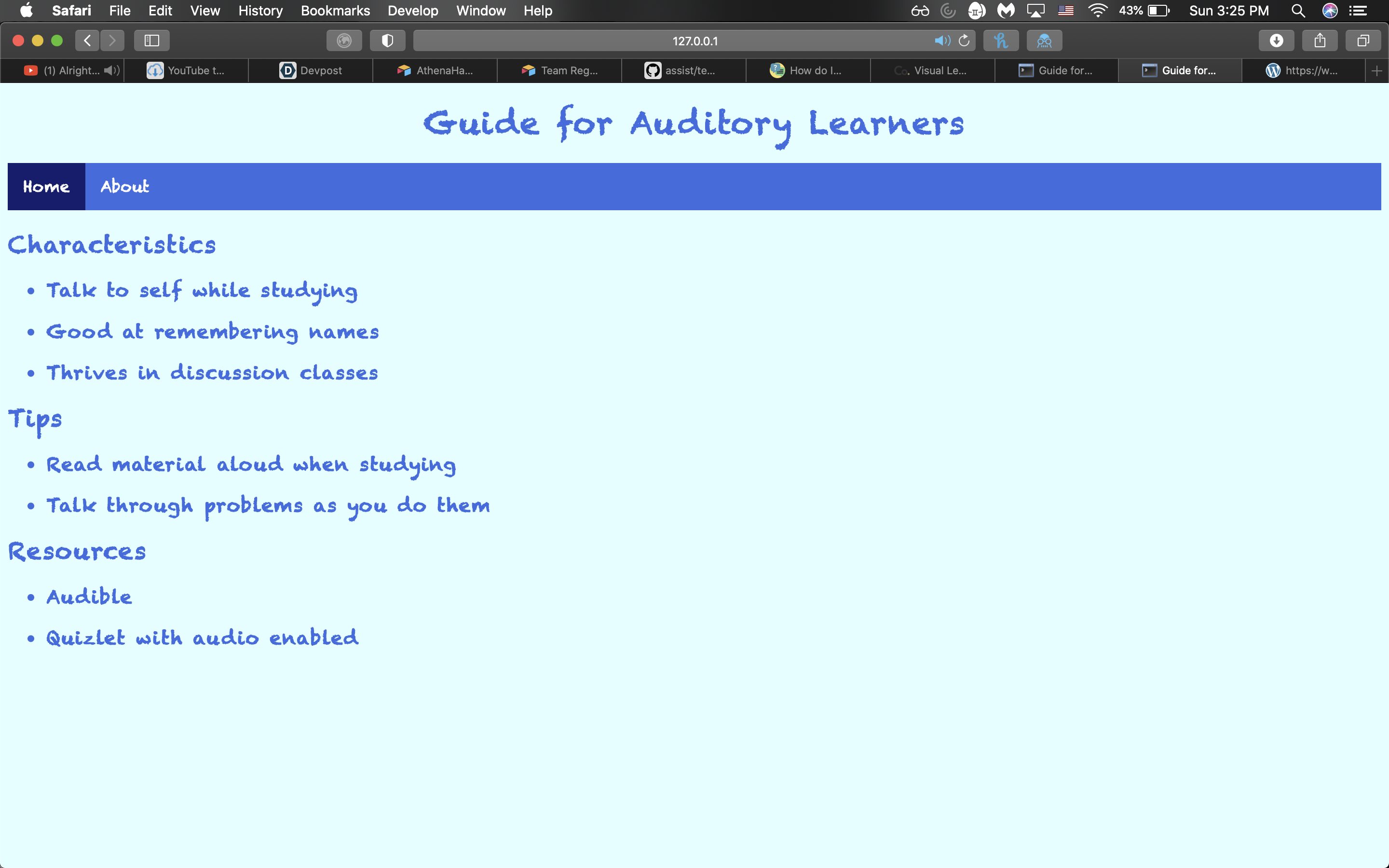Viewport: 1389px width, 868px height.
Task: Open the Develop menu
Action: click(413, 10)
